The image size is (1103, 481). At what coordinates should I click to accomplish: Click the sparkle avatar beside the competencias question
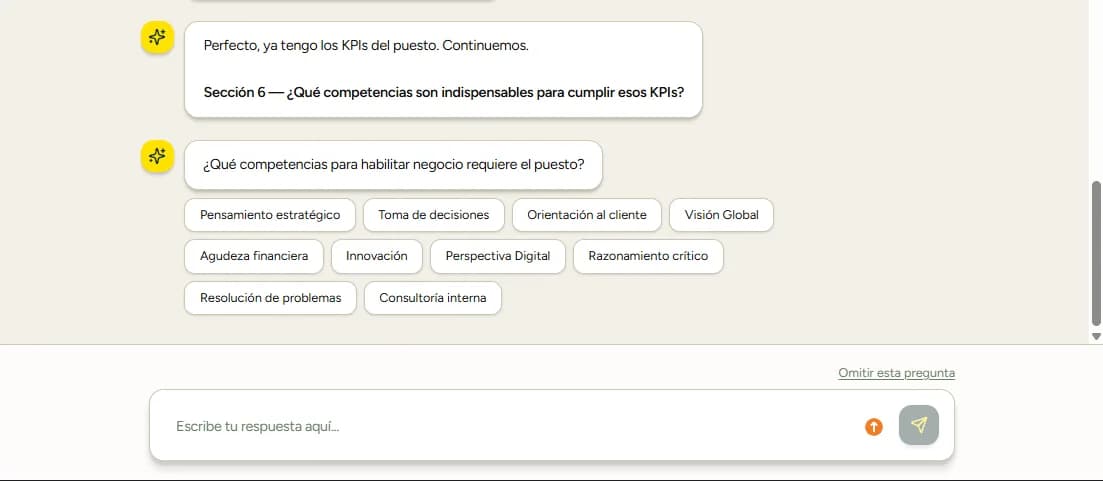tap(158, 156)
